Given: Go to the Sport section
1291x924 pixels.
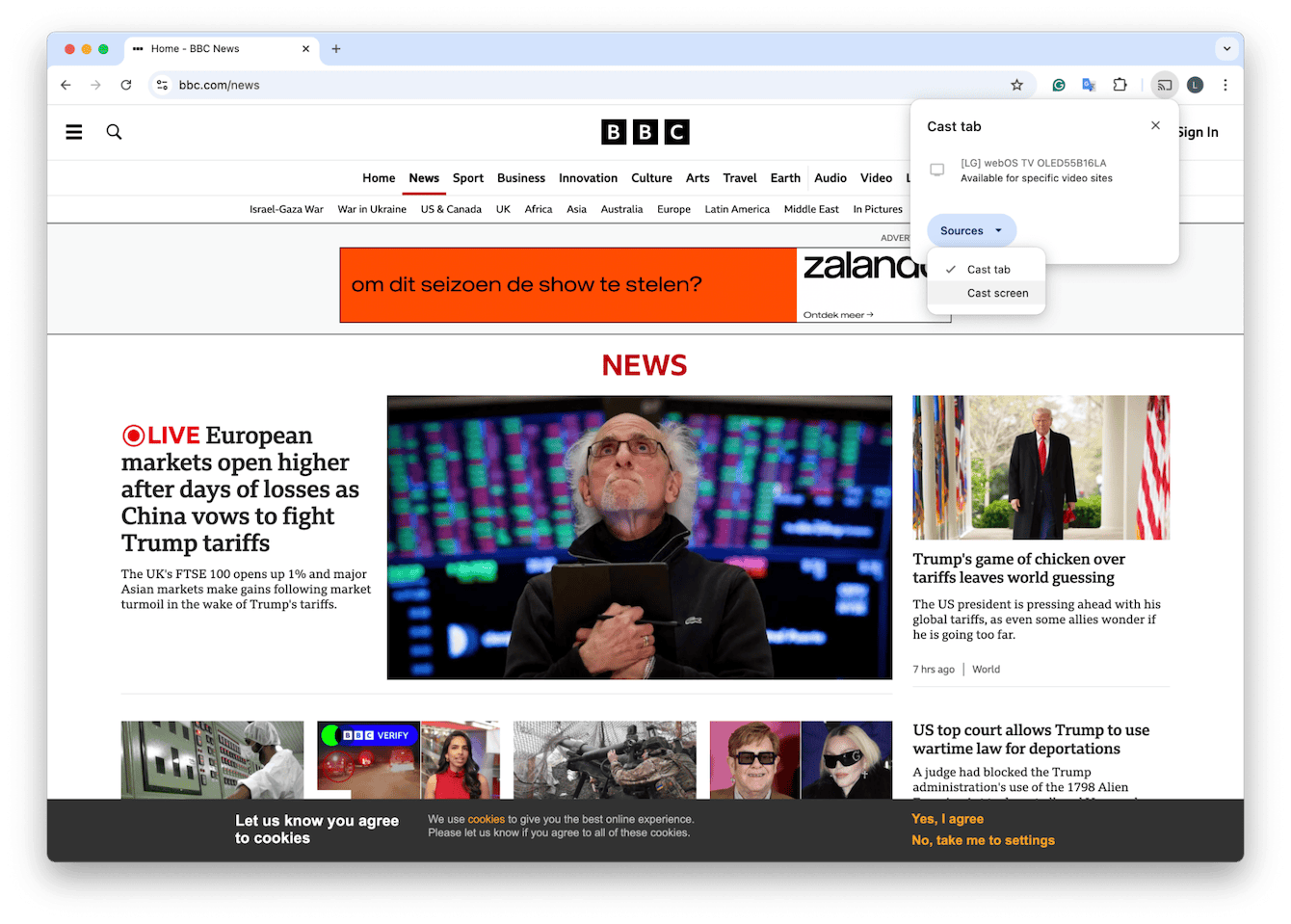Looking at the screenshot, I should pyautogui.click(x=467, y=178).
